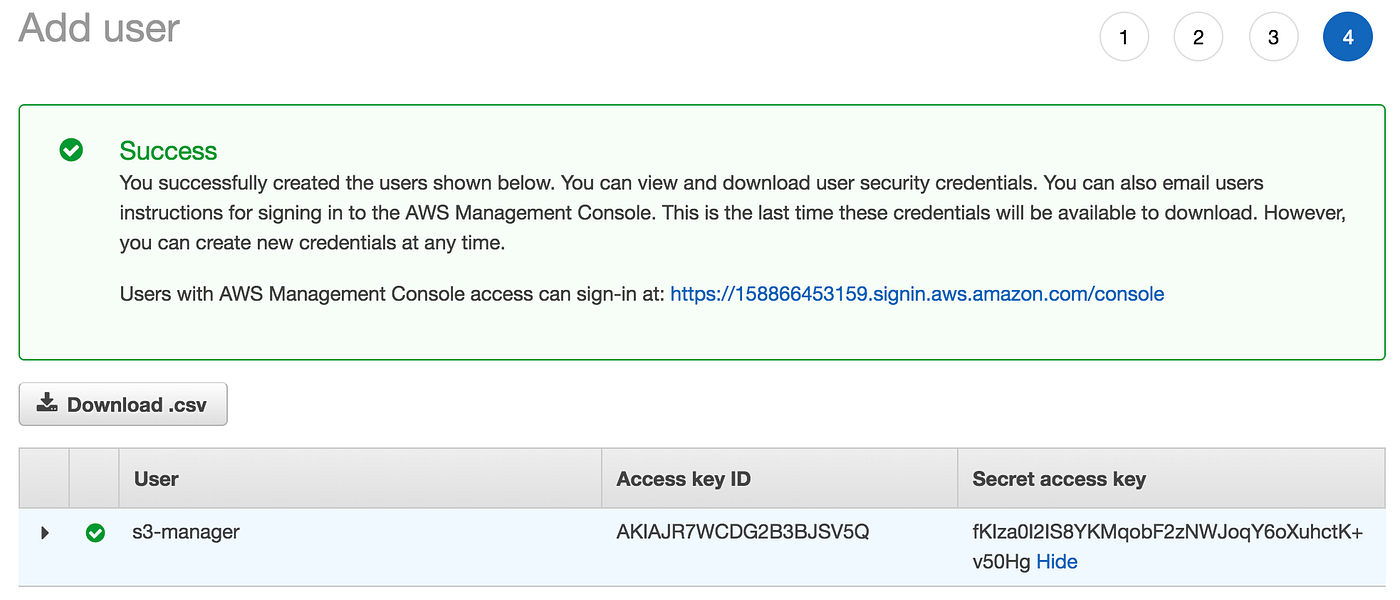Expand the s3-manager row details triangle
Viewport: 1400px width, 600px height.
[45, 533]
